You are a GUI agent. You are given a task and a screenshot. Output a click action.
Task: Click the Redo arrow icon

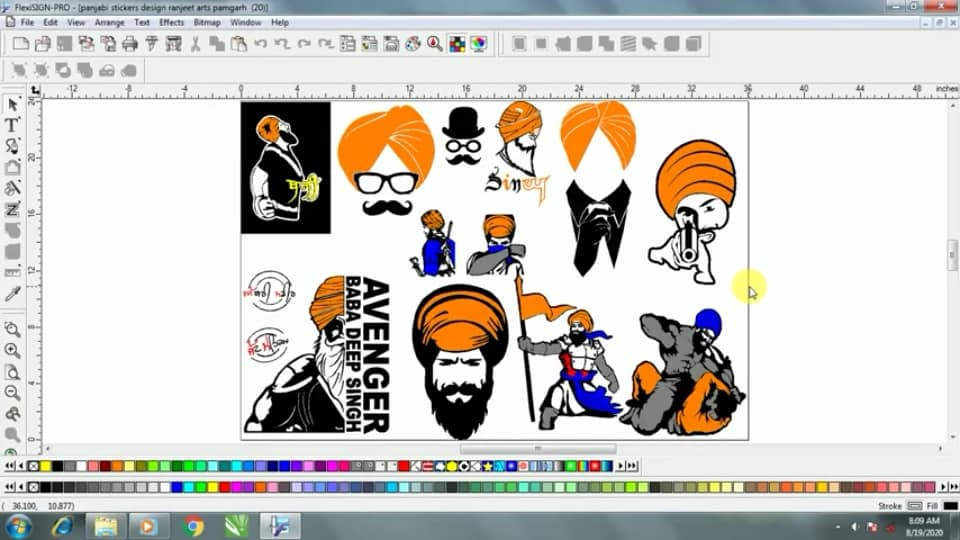click(x=304, y=43)
